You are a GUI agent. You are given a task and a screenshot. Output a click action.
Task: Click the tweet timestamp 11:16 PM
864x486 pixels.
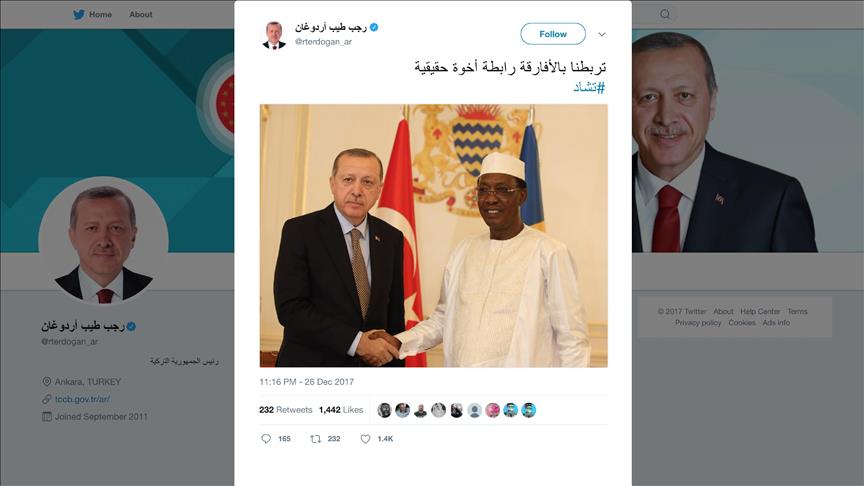[x=306, y=381]
